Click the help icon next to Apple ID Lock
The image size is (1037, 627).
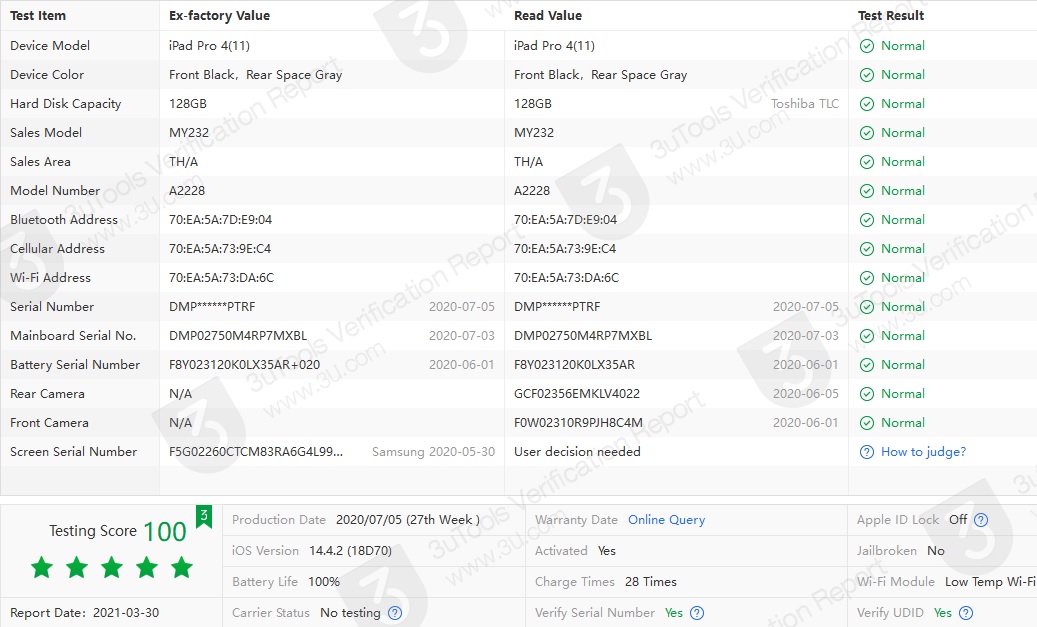point(981,520)
